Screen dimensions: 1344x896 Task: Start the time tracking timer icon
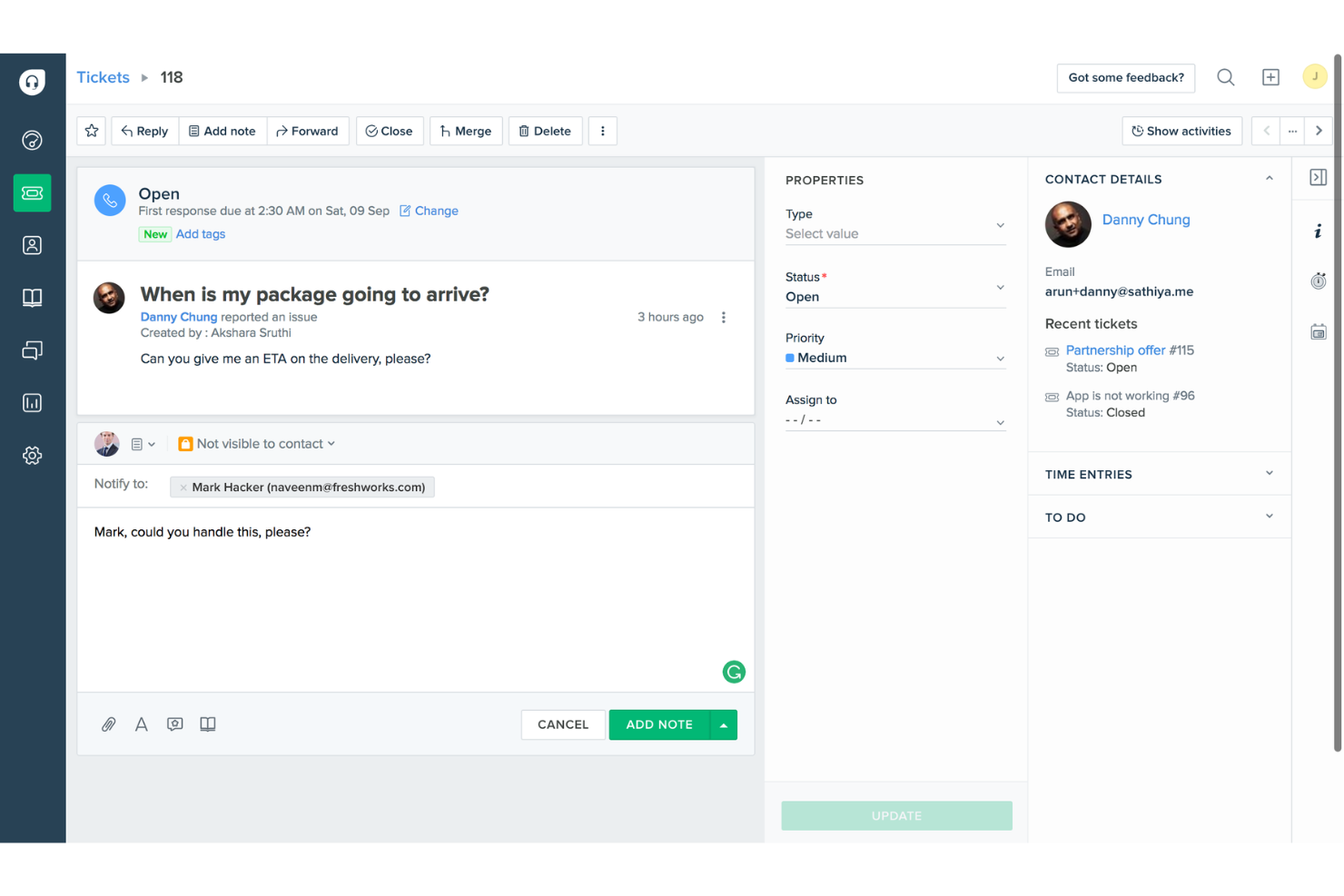(x=1319, y=281)
